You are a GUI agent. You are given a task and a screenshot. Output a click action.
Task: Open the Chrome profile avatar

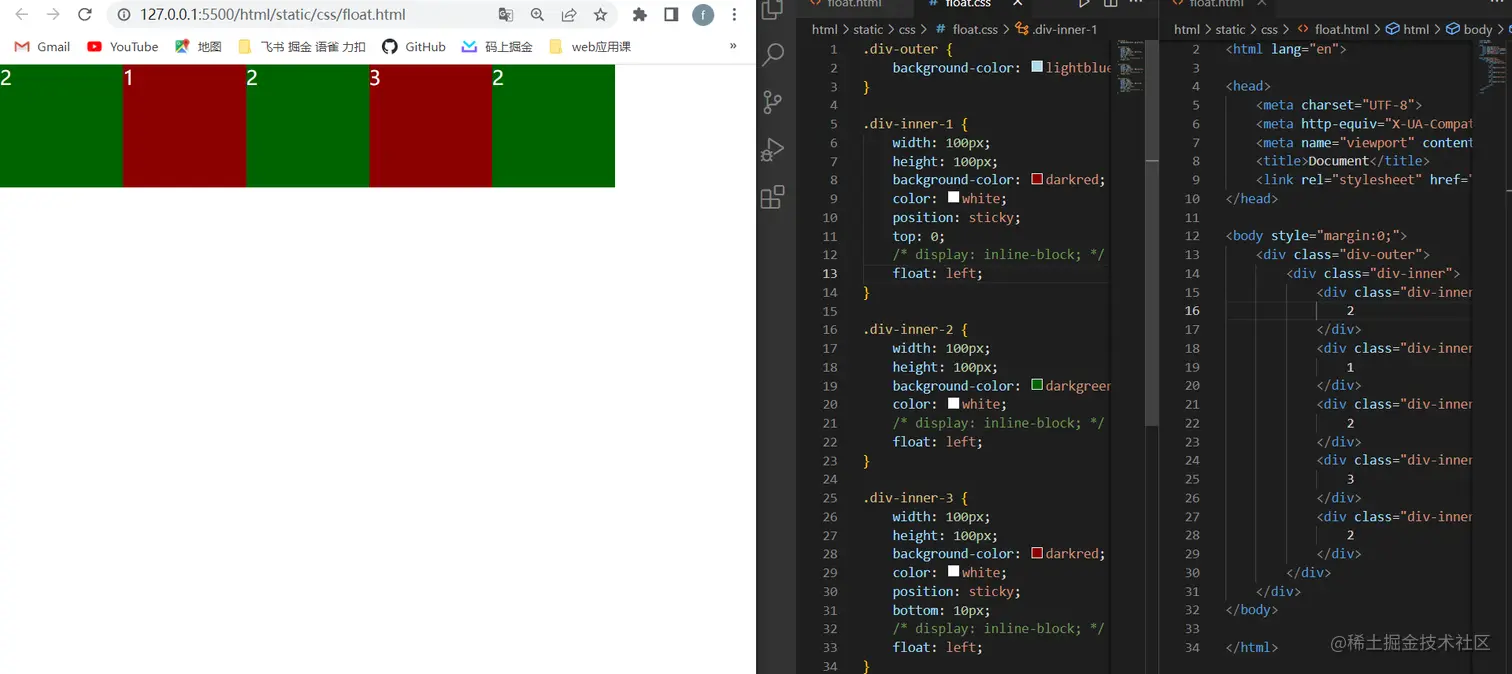click(x=703, y=15)
